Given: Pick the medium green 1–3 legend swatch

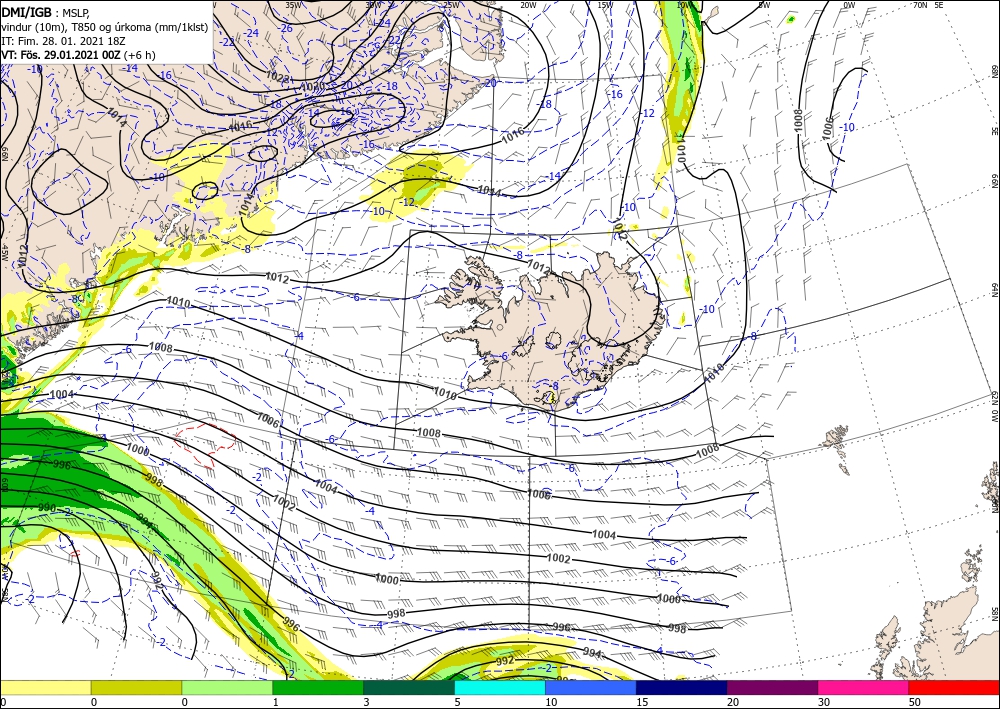Looking at the screenshot, I should click(x=318, y=687).
